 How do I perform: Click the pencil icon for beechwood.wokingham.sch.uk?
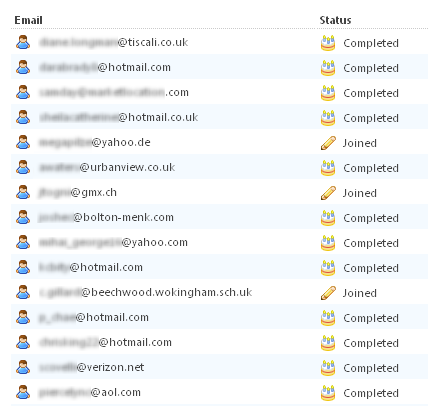click(x=328, y=293)
